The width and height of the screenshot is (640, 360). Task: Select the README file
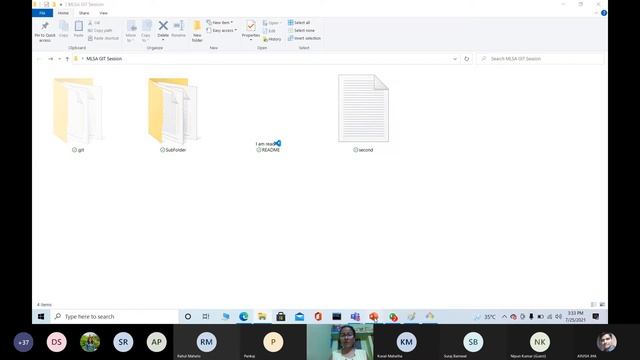click(x=268, y=147)
